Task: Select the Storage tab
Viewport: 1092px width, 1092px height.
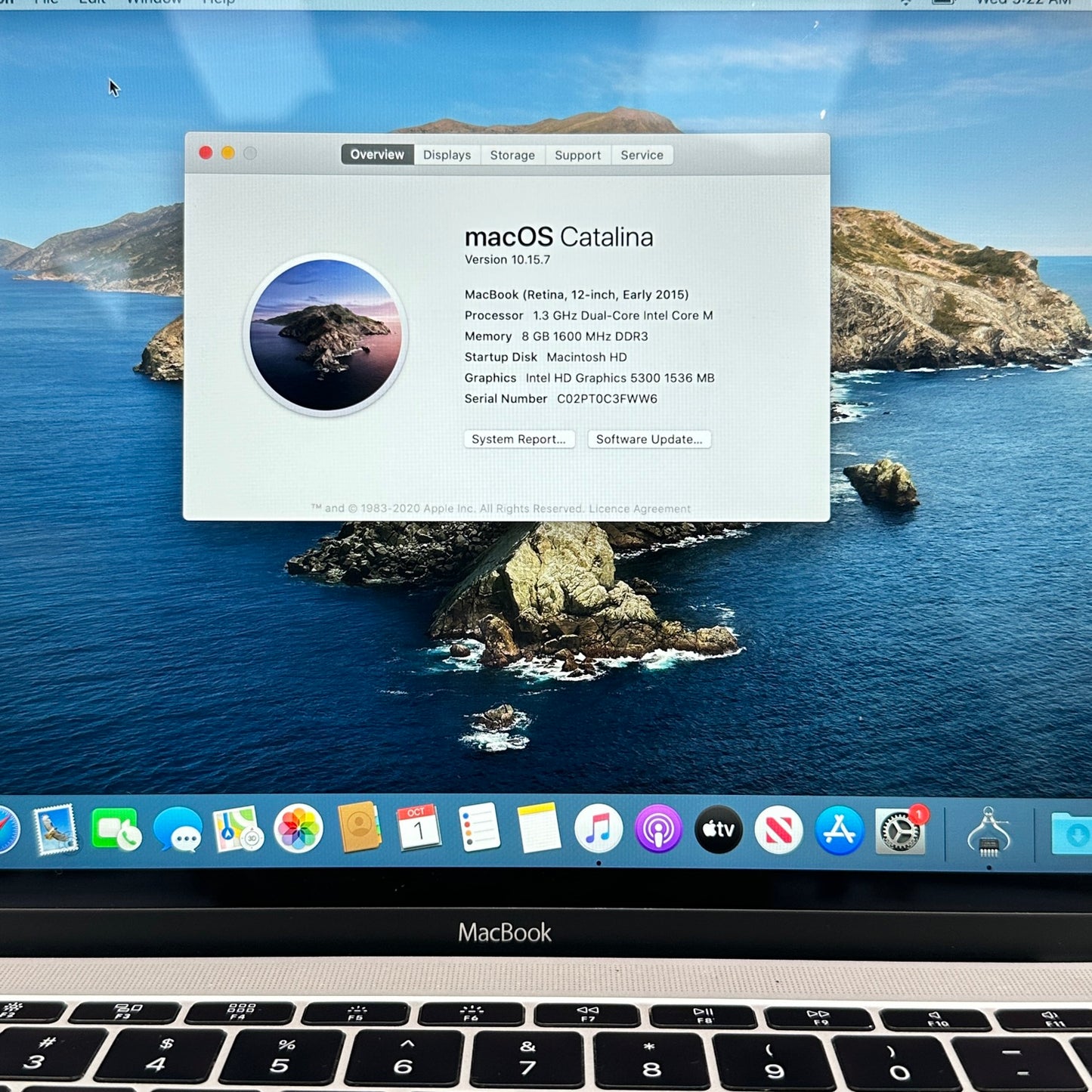Action: [x=512, y=155]
